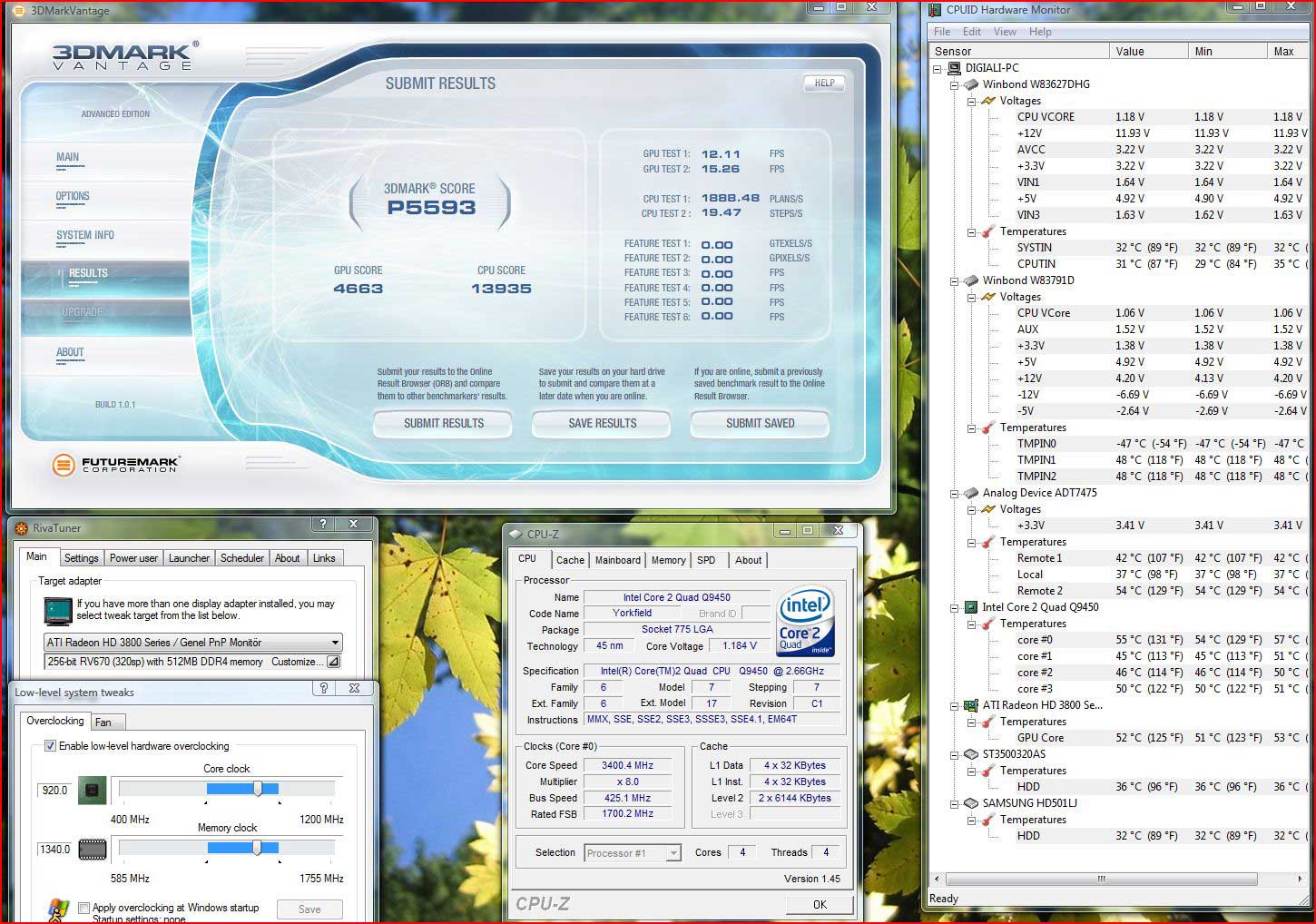
Task: Click the 3DMark Vantage logo
Action: click(x=124, y=56)
